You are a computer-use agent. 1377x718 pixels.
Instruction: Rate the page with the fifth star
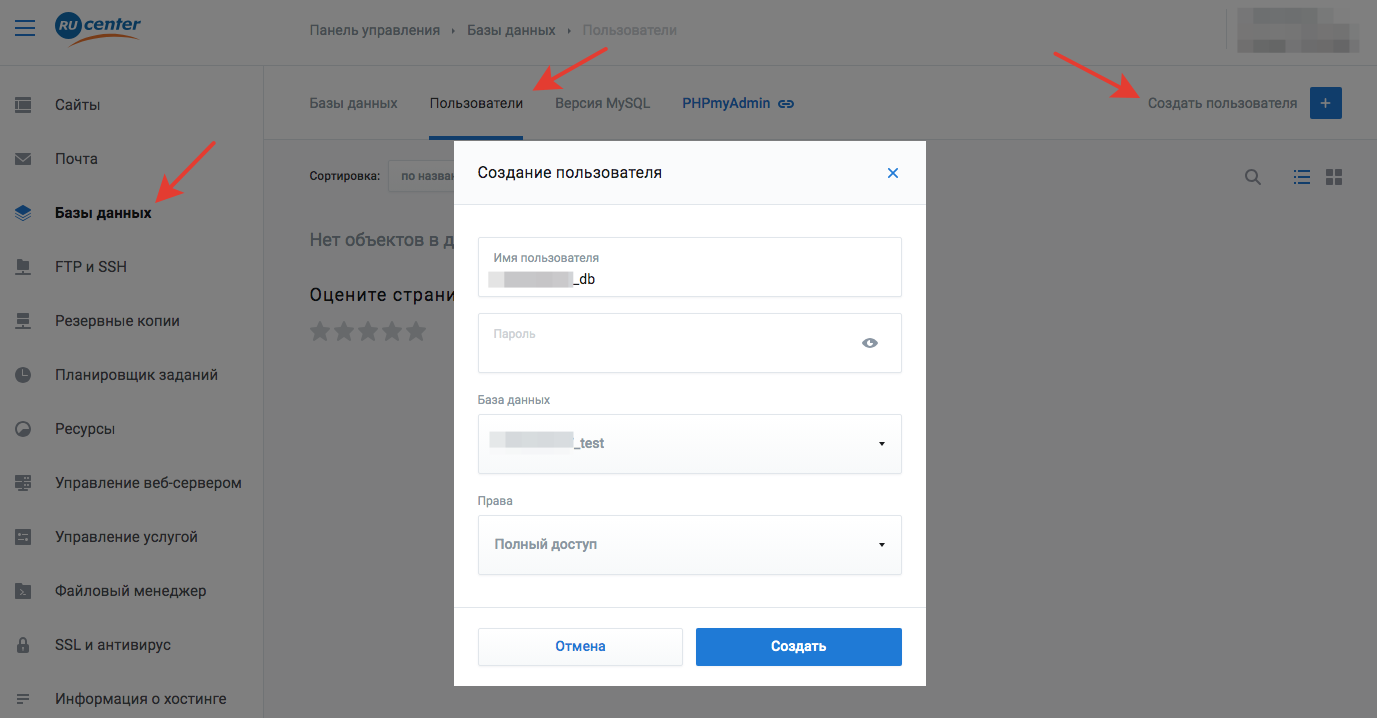pyautogui.click(x=415, y=331)
